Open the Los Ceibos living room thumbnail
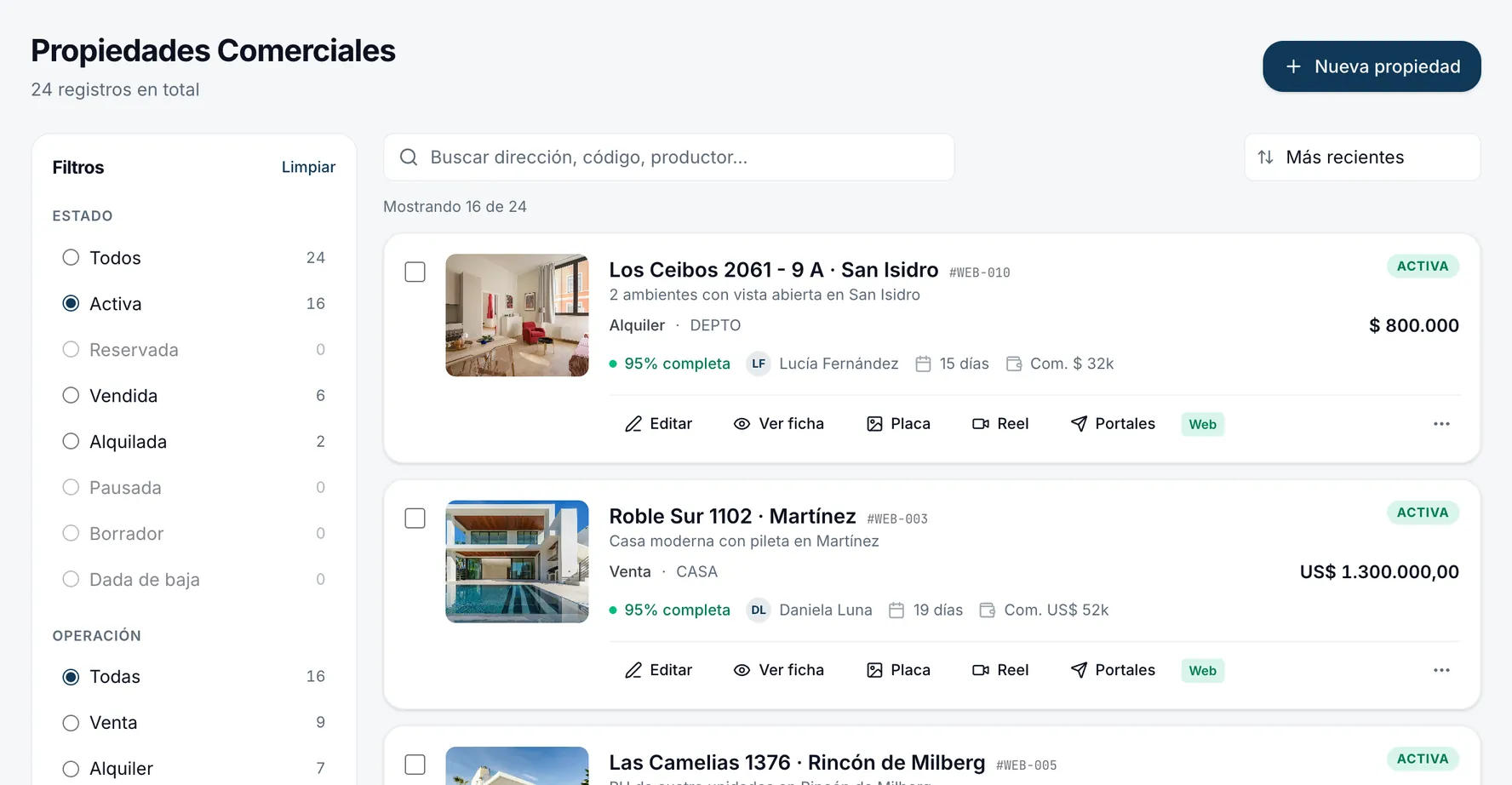 click(x=517, y=315)
